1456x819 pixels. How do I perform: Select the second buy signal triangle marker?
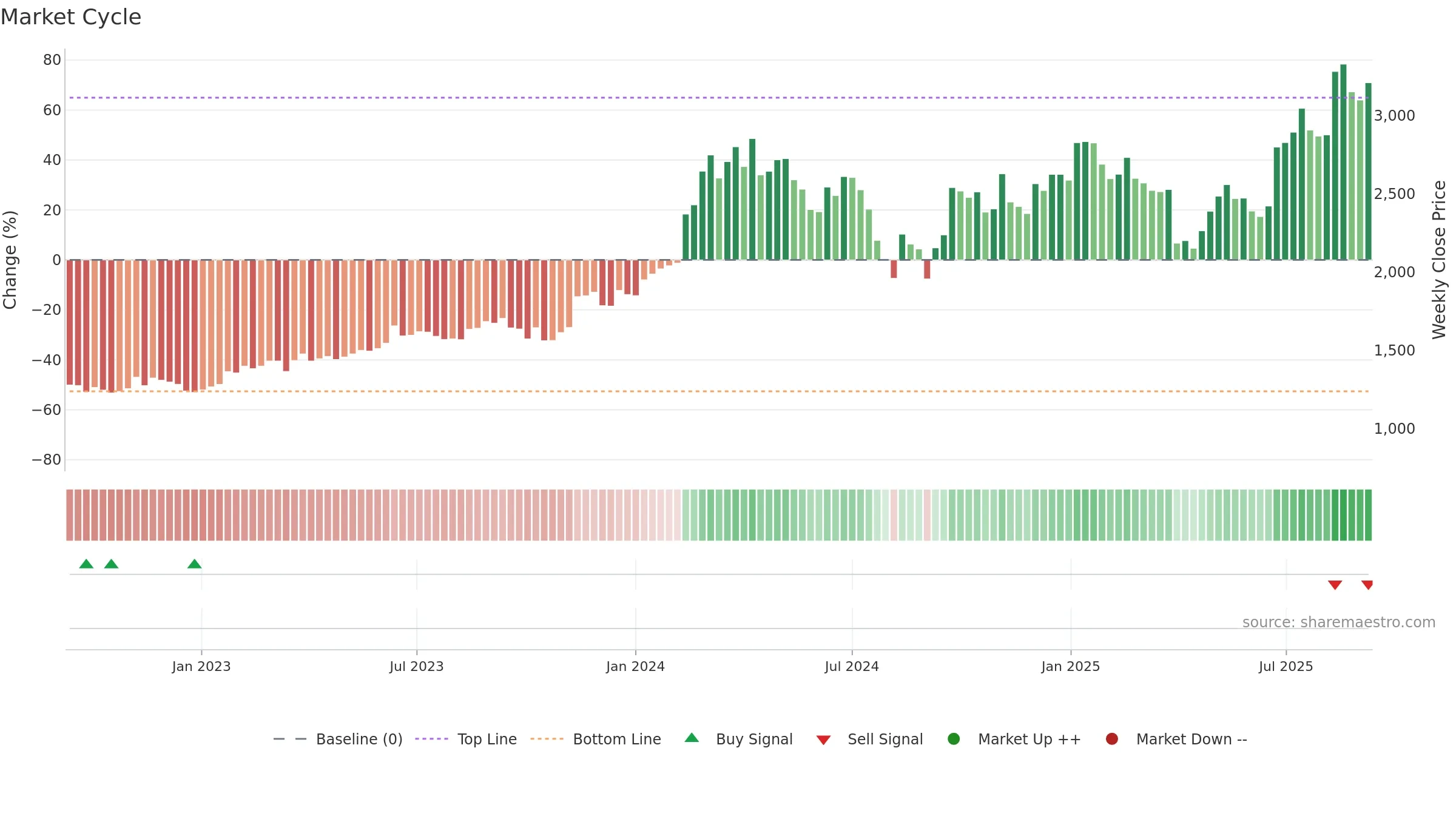pos(111,564)
